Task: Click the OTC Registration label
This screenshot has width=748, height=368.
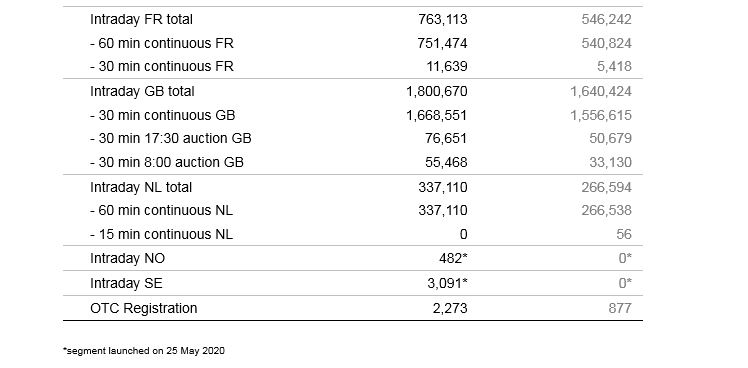Action: tap(144, 308)
